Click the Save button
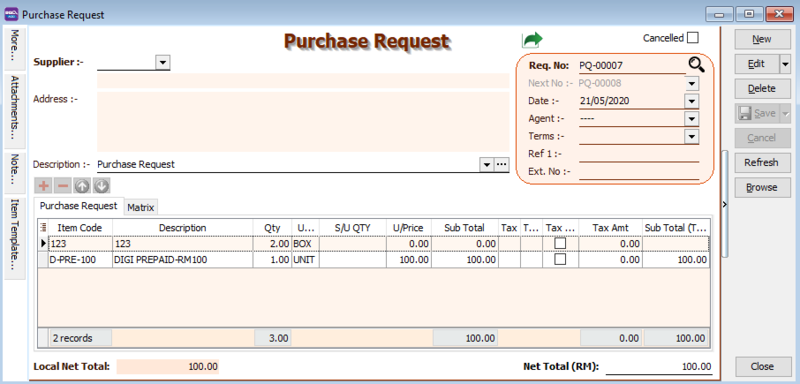Viewport: 800px width, 384px height. pyautogui.click(x=757, y=113)
